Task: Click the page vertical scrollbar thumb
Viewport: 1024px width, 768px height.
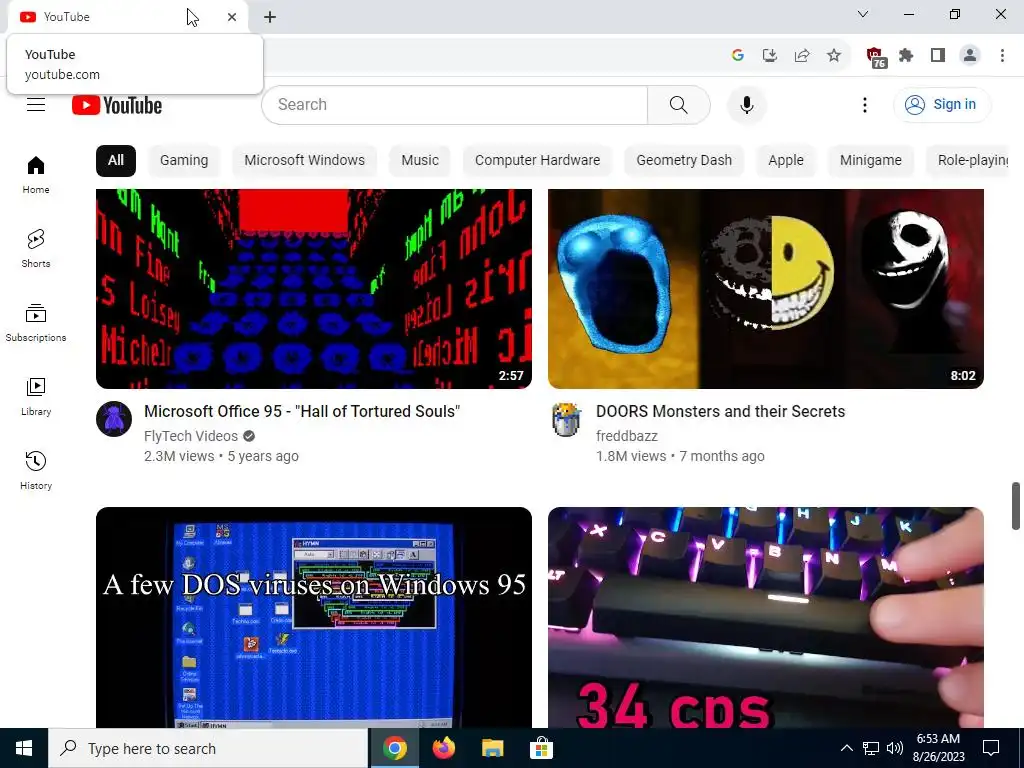Action: (1016, 506)
